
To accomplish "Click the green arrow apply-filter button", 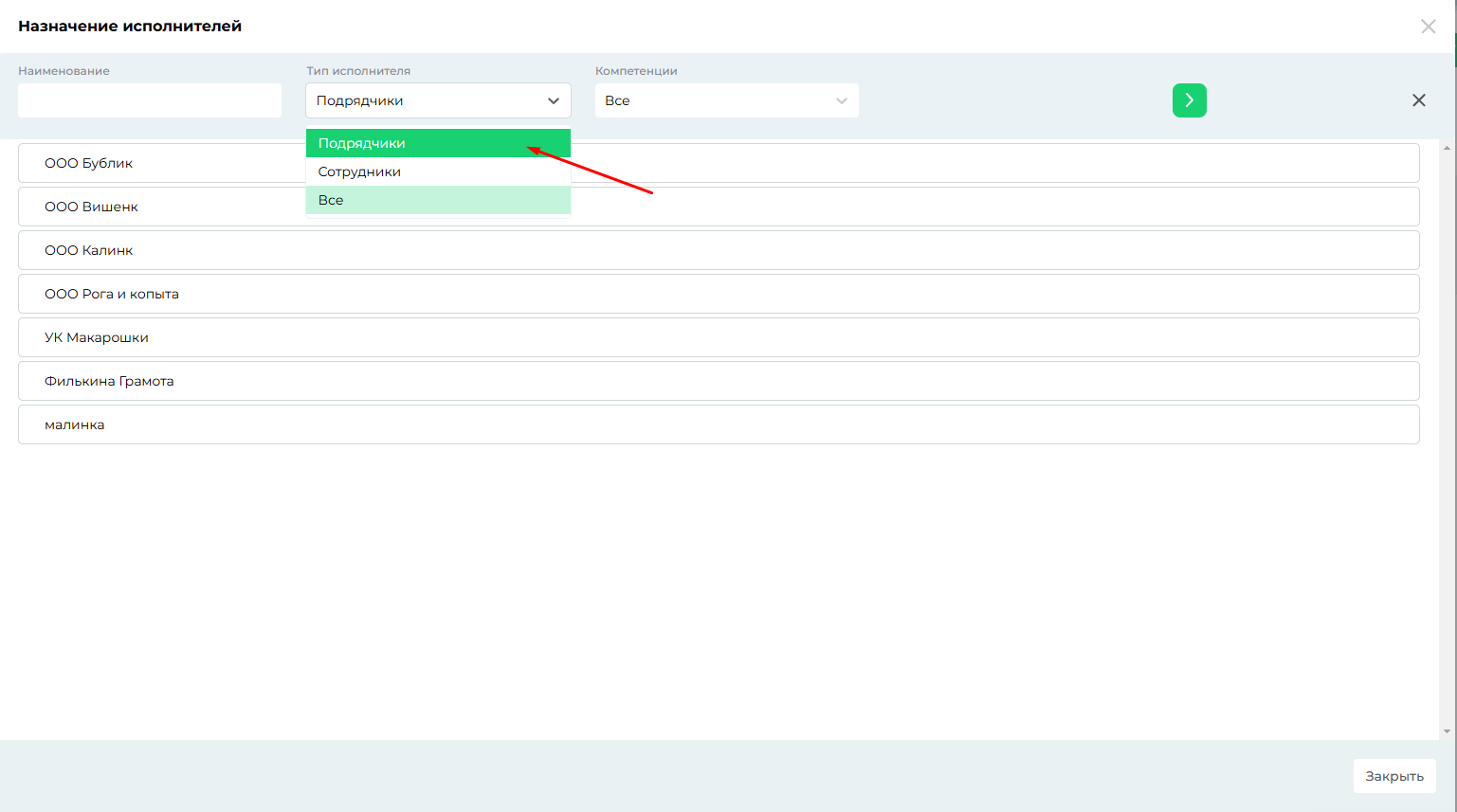I will 1189,100.
